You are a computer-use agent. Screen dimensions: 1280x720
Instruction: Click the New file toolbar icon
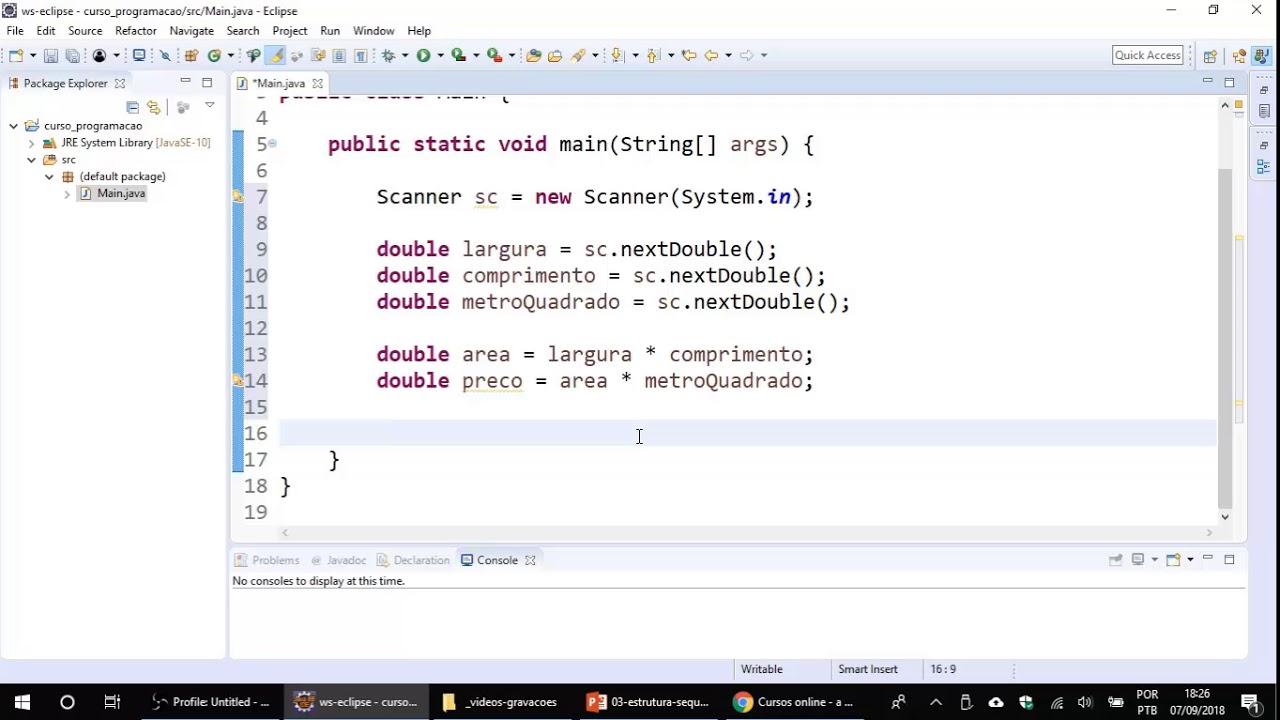(x=16, y=55)
